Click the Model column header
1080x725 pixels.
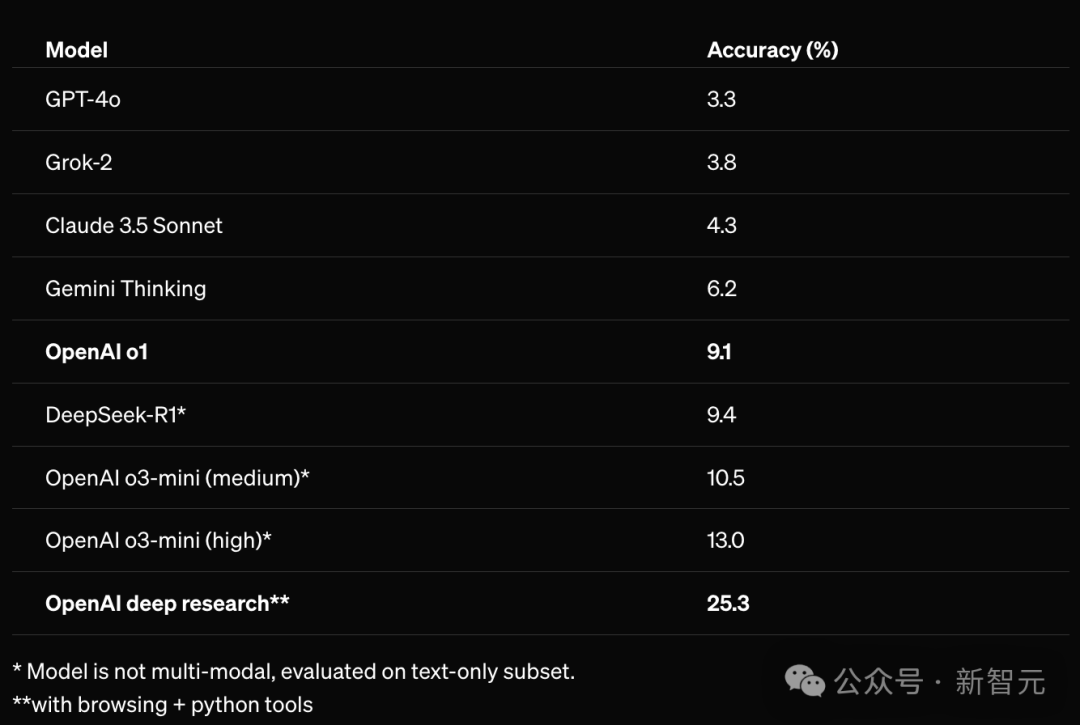(x=76, y=50)
